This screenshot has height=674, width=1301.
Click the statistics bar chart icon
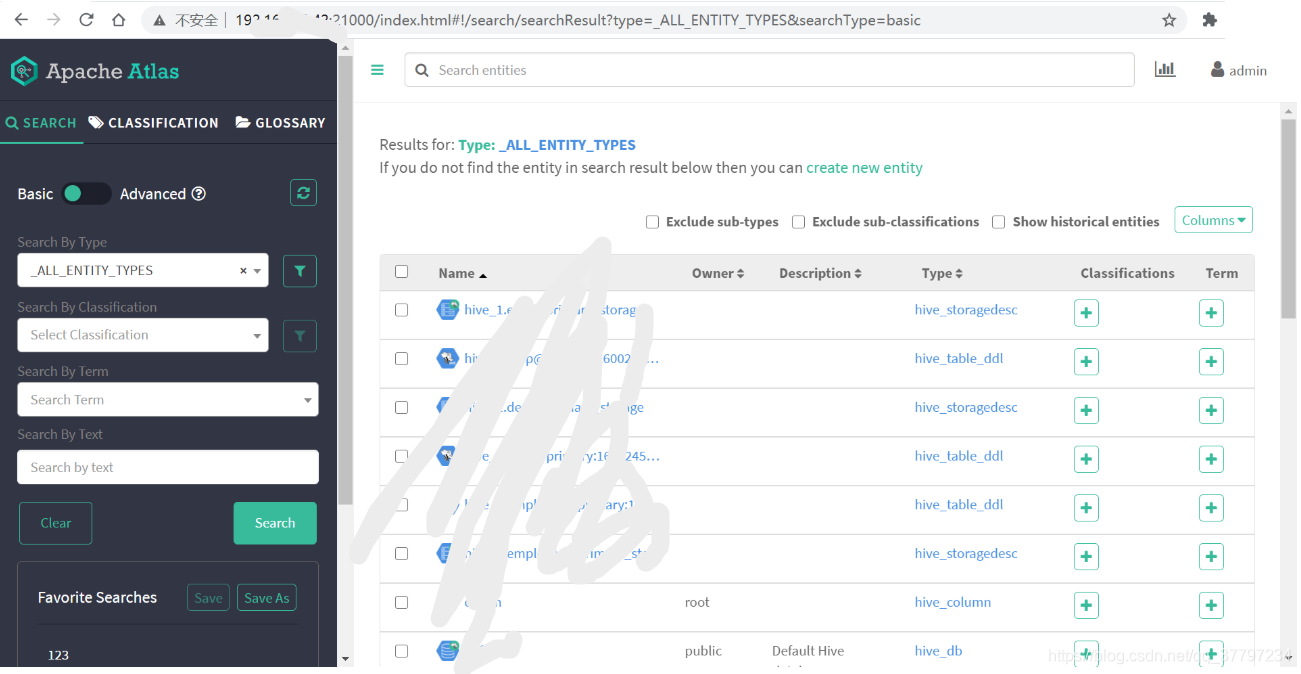click(1164, 69)
